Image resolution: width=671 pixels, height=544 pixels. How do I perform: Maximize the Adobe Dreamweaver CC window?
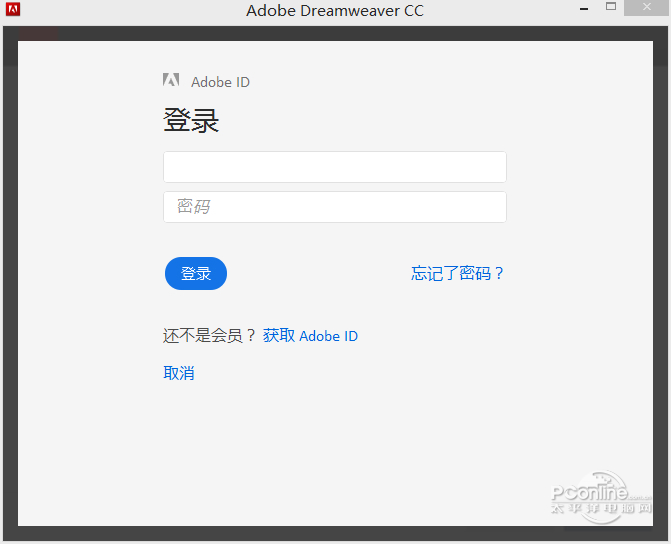tap(611, 7)
